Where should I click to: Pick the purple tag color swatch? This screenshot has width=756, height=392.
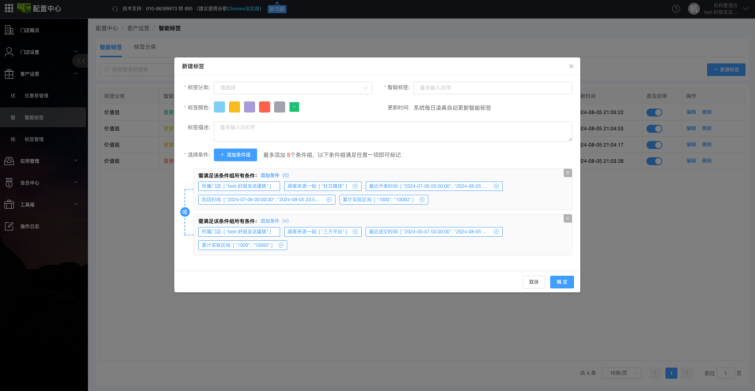pyautogui.click(x=249, y=107)
